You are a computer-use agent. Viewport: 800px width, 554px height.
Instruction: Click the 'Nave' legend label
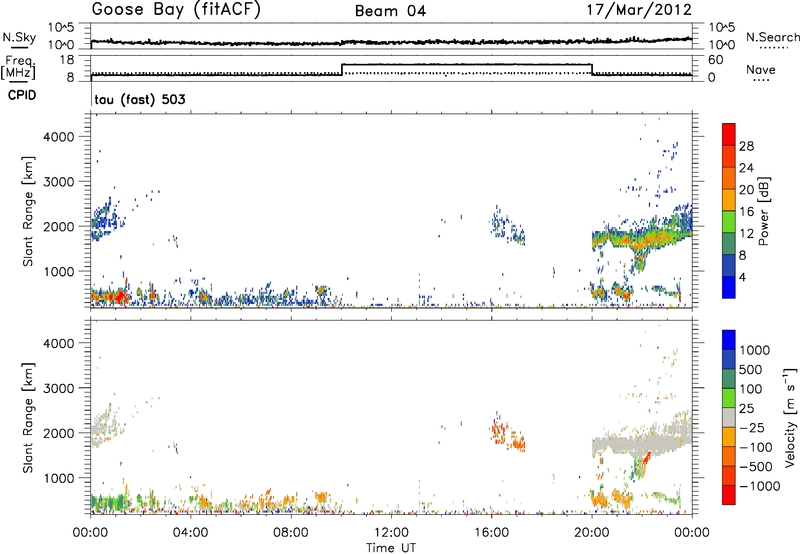pyautogui.click(x=761, y=69)
